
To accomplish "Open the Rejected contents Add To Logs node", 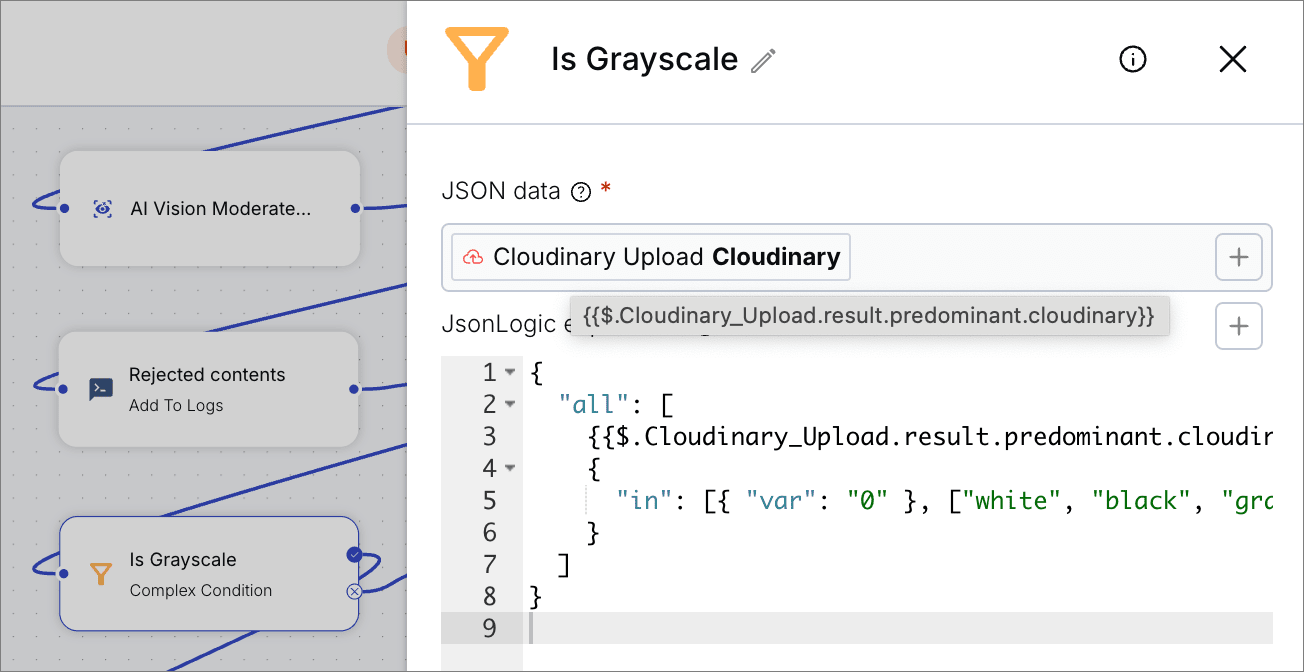I will pyautogui.click(x=208, y=389).
